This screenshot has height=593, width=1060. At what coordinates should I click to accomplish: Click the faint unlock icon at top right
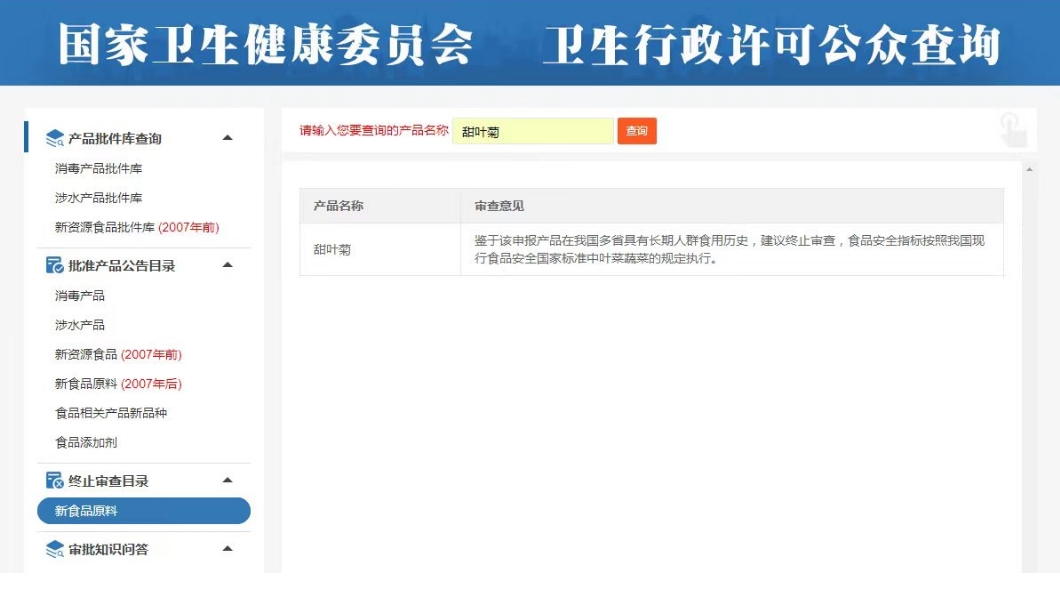coord(1010,128)
